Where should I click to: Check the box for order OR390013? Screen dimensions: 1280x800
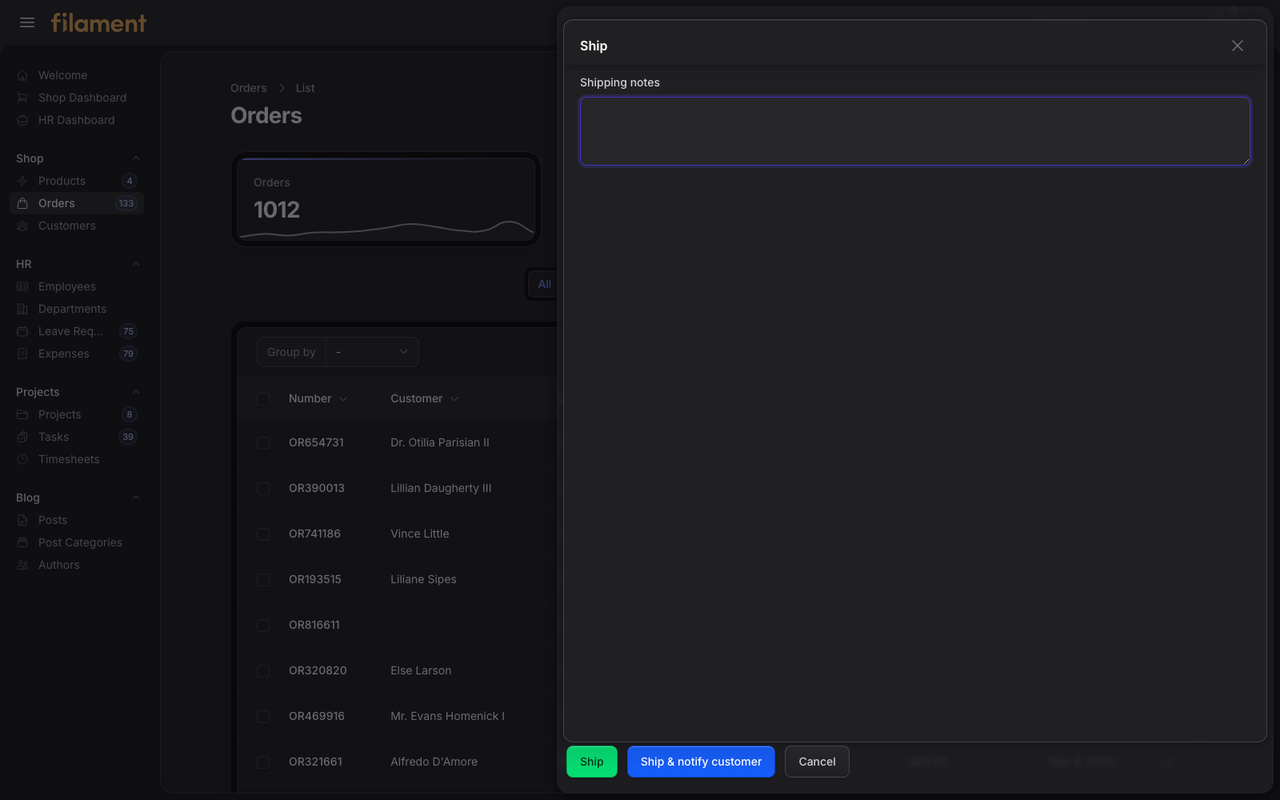[263, 489]
